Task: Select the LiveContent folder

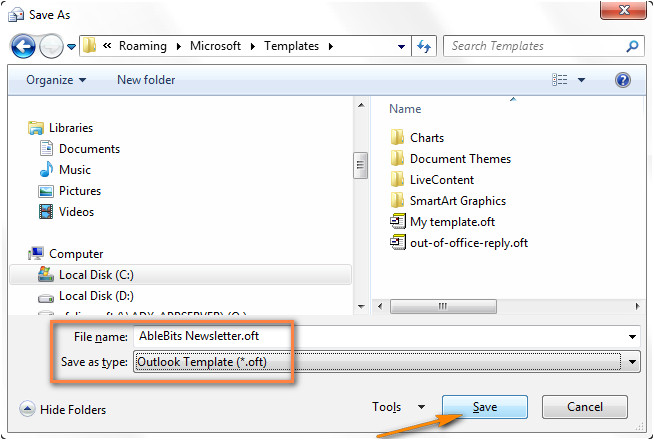Action: tap(442, 180)
